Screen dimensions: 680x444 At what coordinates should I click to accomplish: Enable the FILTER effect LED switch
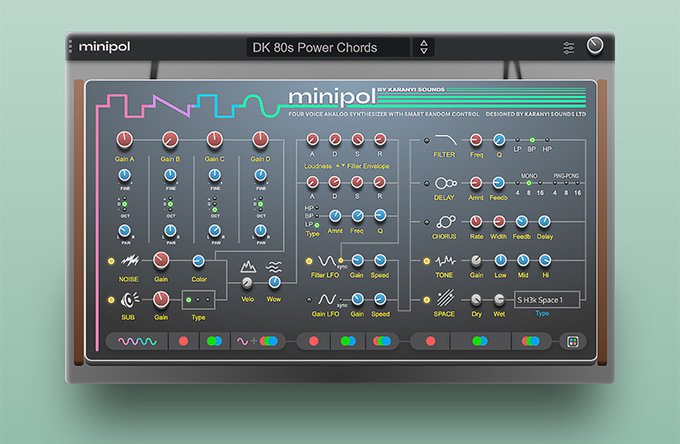427,141
